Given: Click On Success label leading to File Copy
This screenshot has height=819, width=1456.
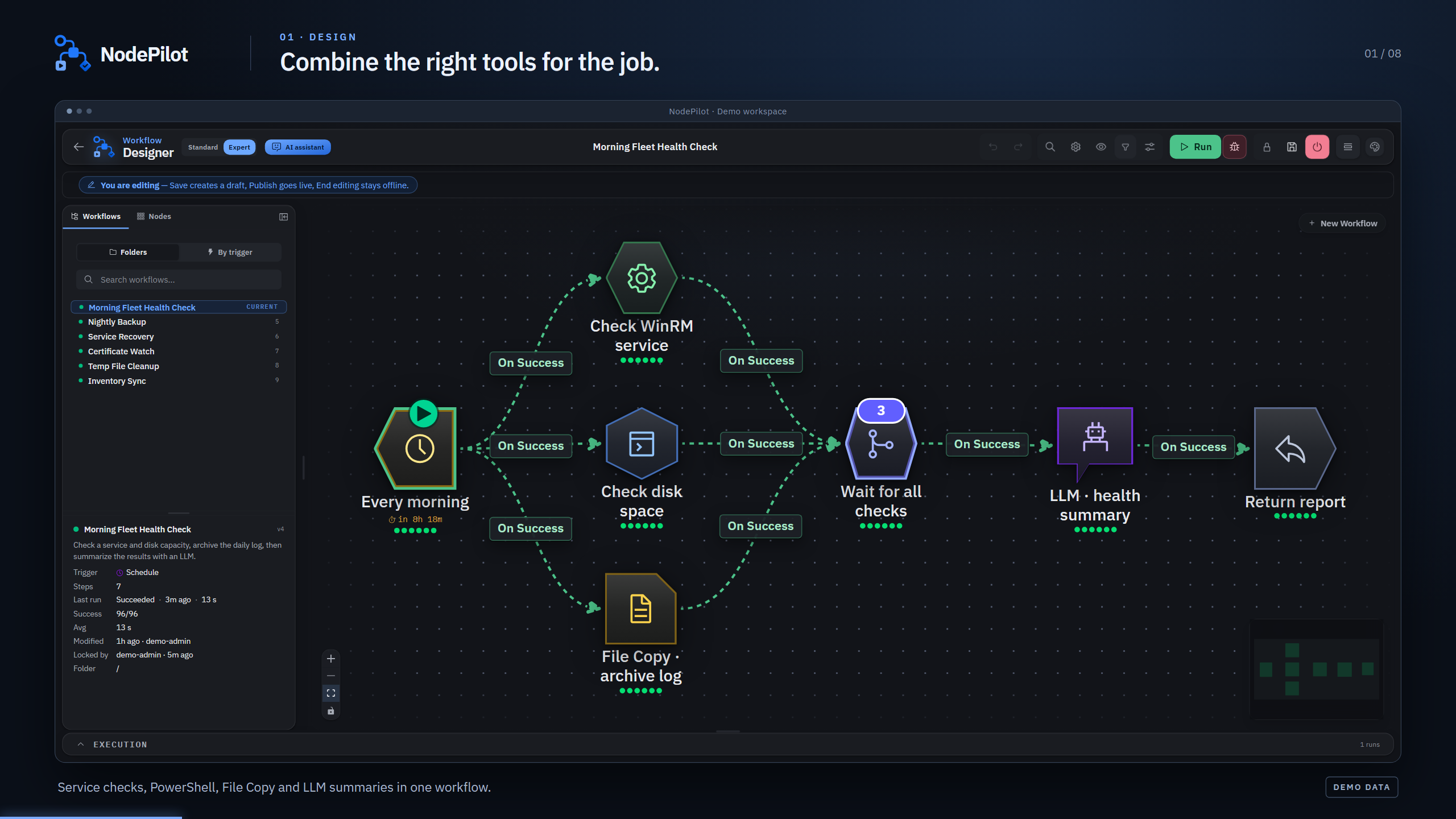Looking at the screenshot, I should point(530,528).
